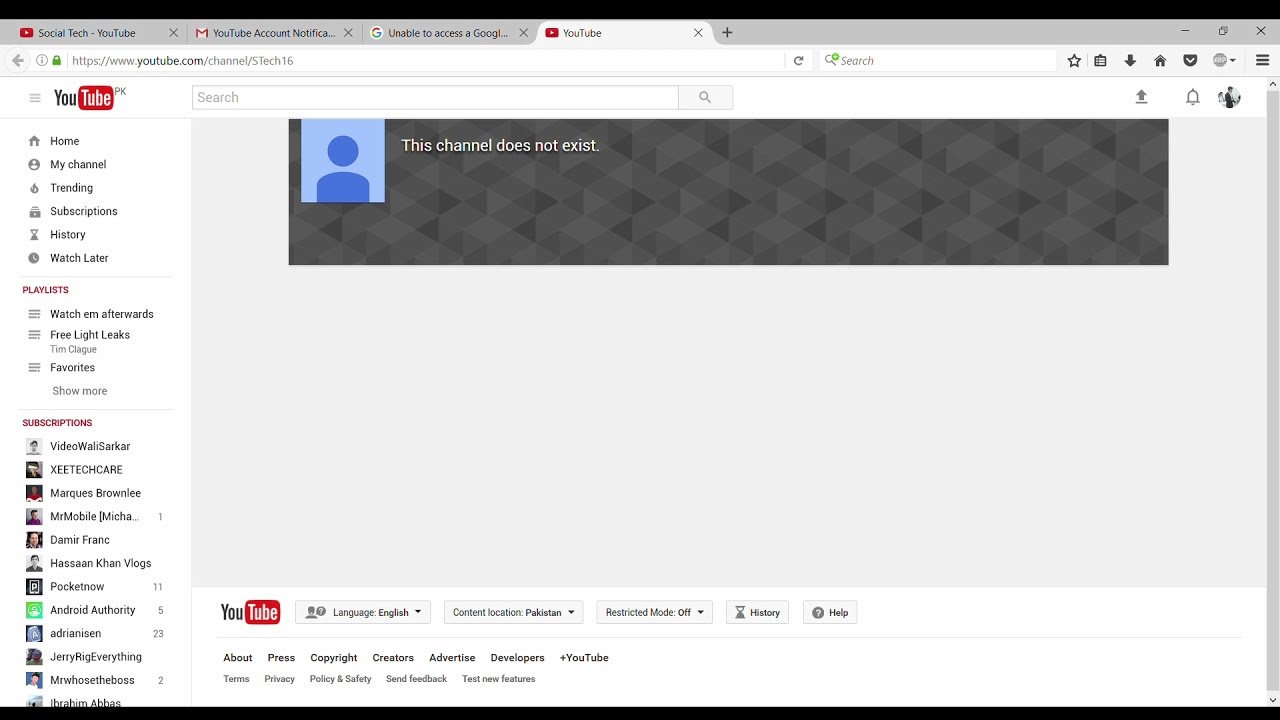This screenshot has width=1280, height=720.
Task: Click the About footer link
Action: pyautogui.click(x=238, y=658)
